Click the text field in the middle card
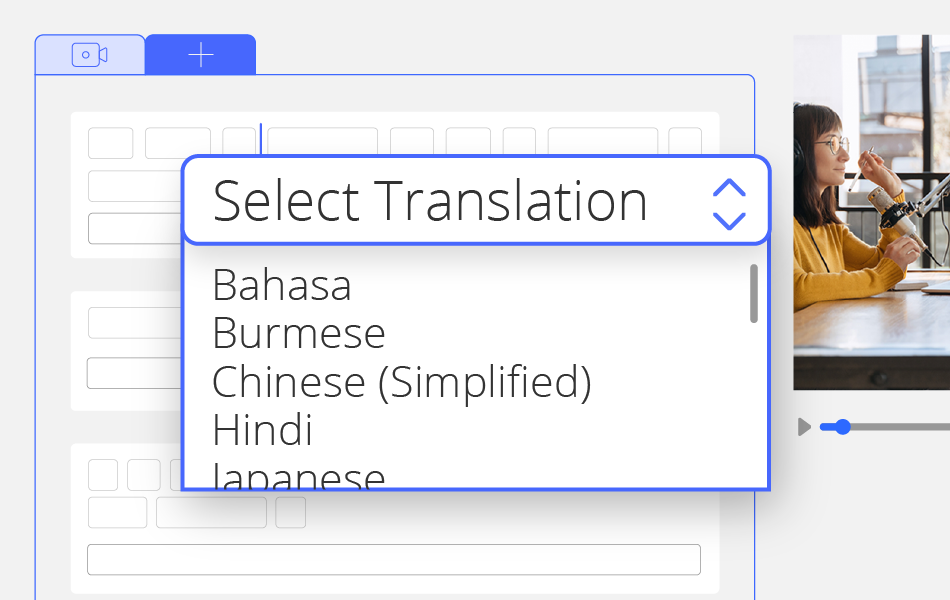This screenshot has width=950, height=600. pos(134,373)
